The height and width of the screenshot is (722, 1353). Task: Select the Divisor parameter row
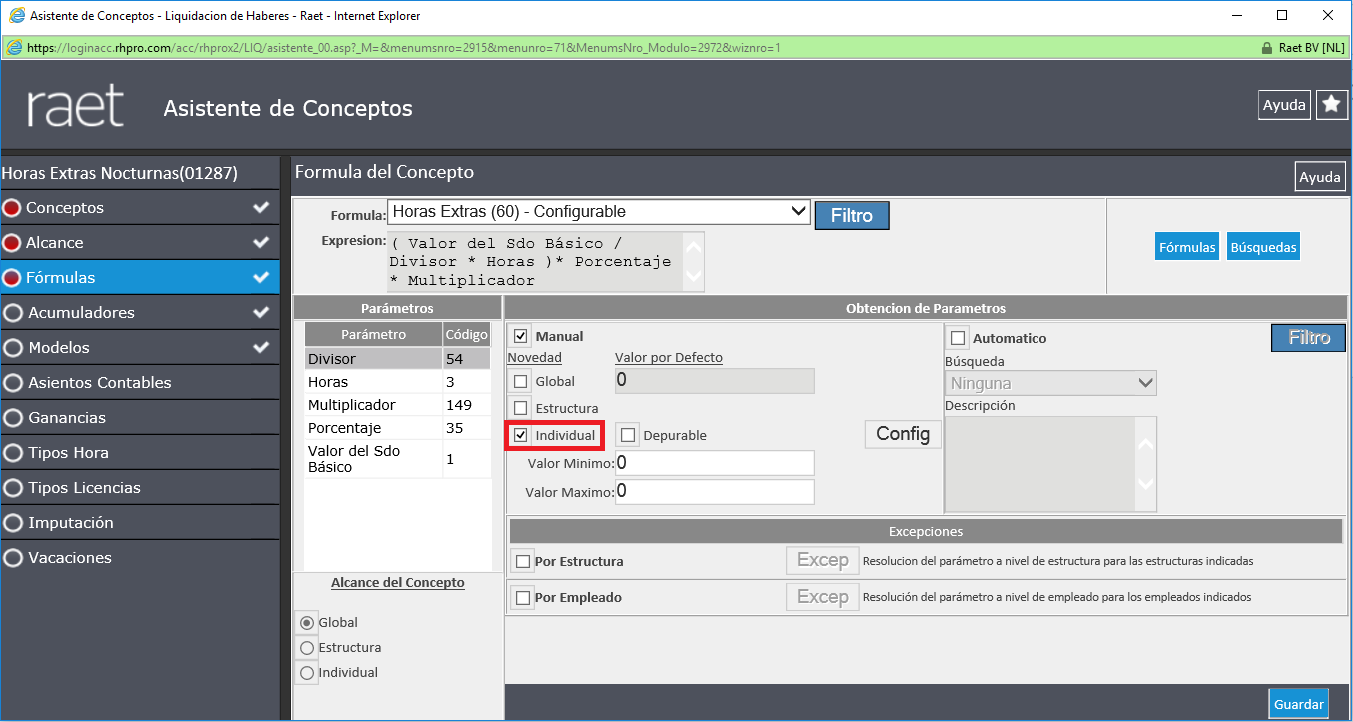(x=397, y=358)
